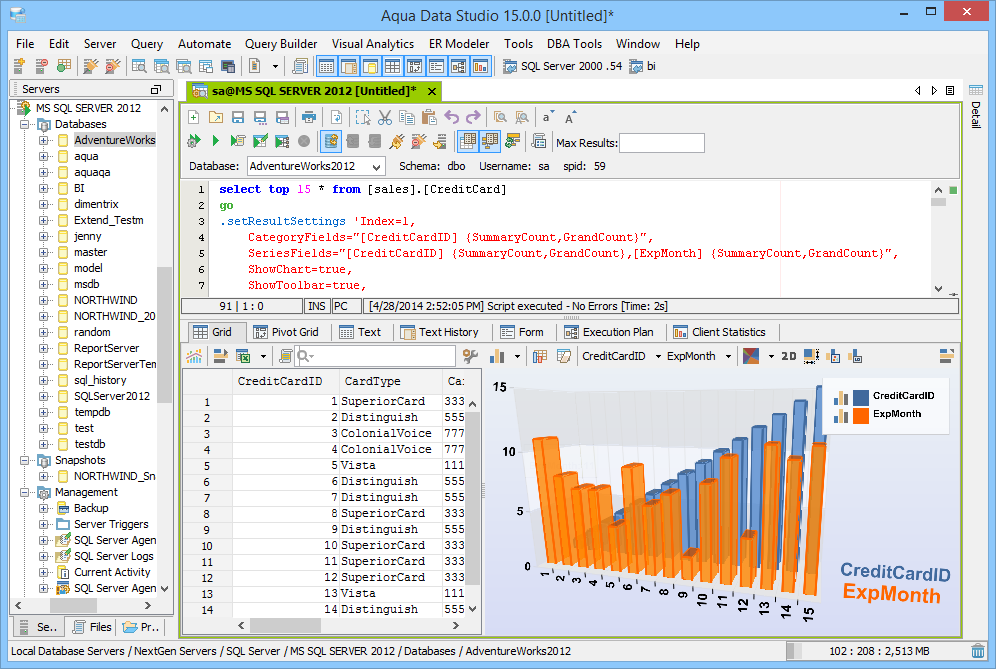Click the Paste clipboard icon

[x=429, y=118]
